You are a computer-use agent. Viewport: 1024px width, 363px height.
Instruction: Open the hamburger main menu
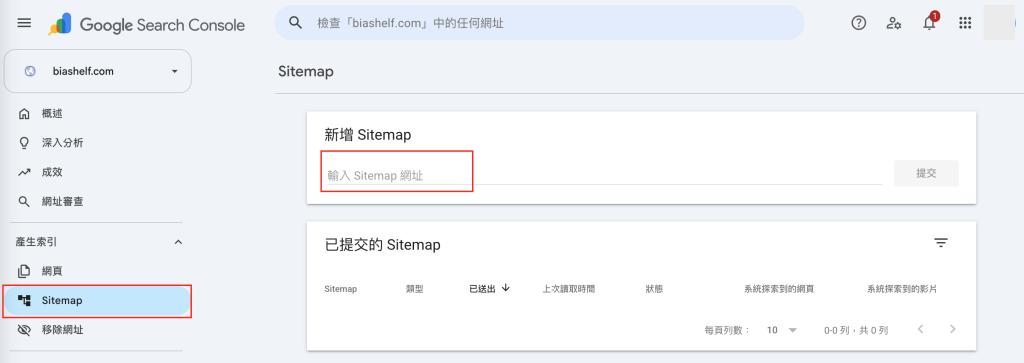24,24
